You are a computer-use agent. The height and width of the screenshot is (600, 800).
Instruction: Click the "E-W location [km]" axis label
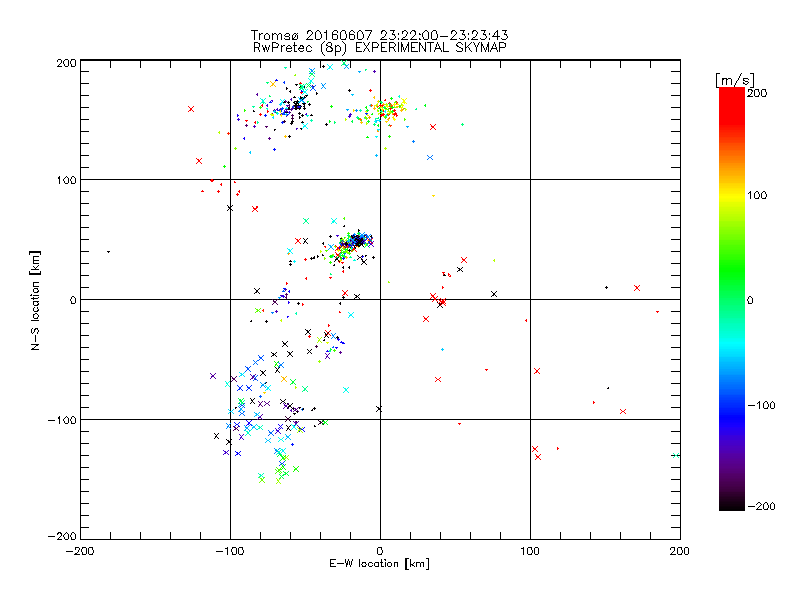click(379, 564)
